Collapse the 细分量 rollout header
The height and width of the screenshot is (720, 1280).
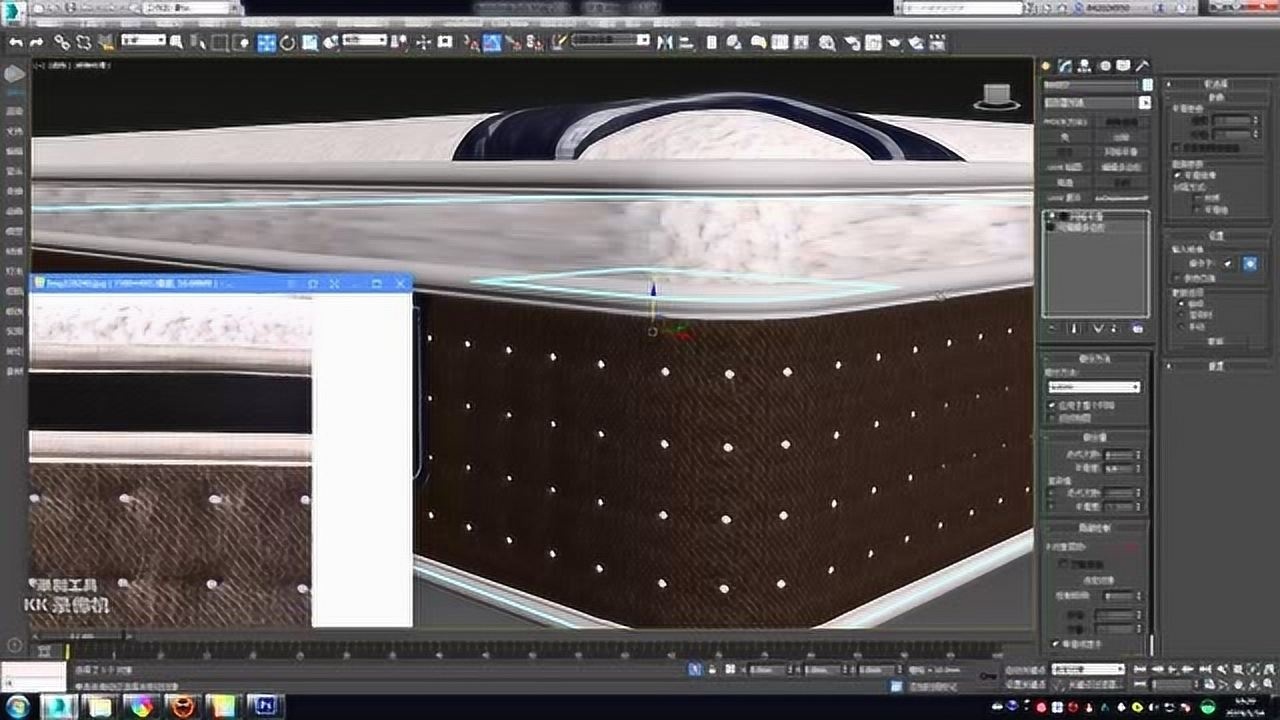click(1095, 437)
